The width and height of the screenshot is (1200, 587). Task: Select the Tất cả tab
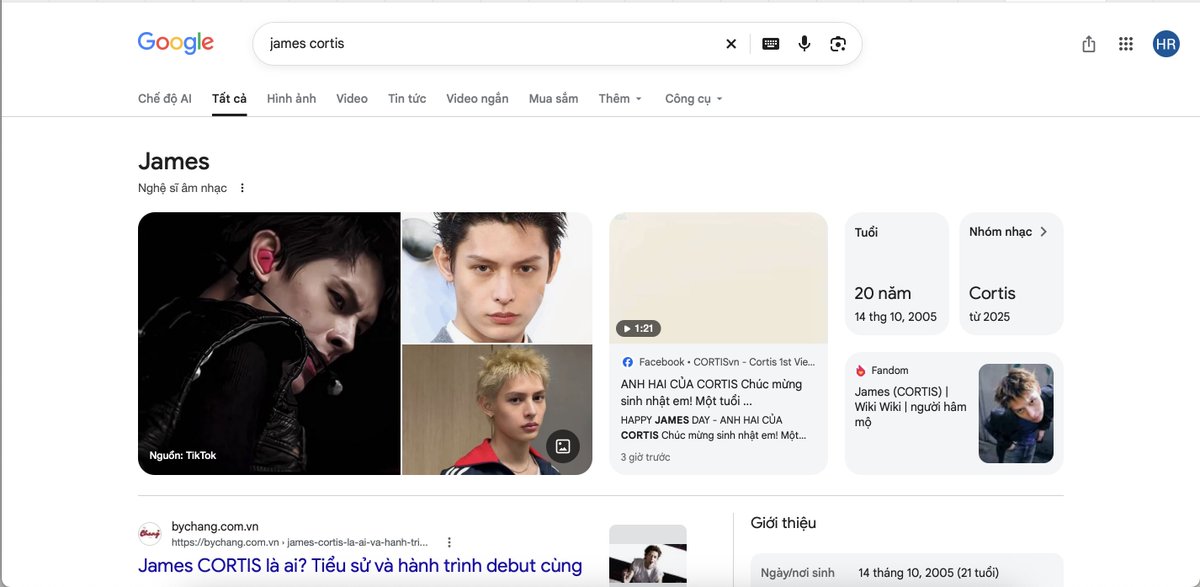[229, 99]
